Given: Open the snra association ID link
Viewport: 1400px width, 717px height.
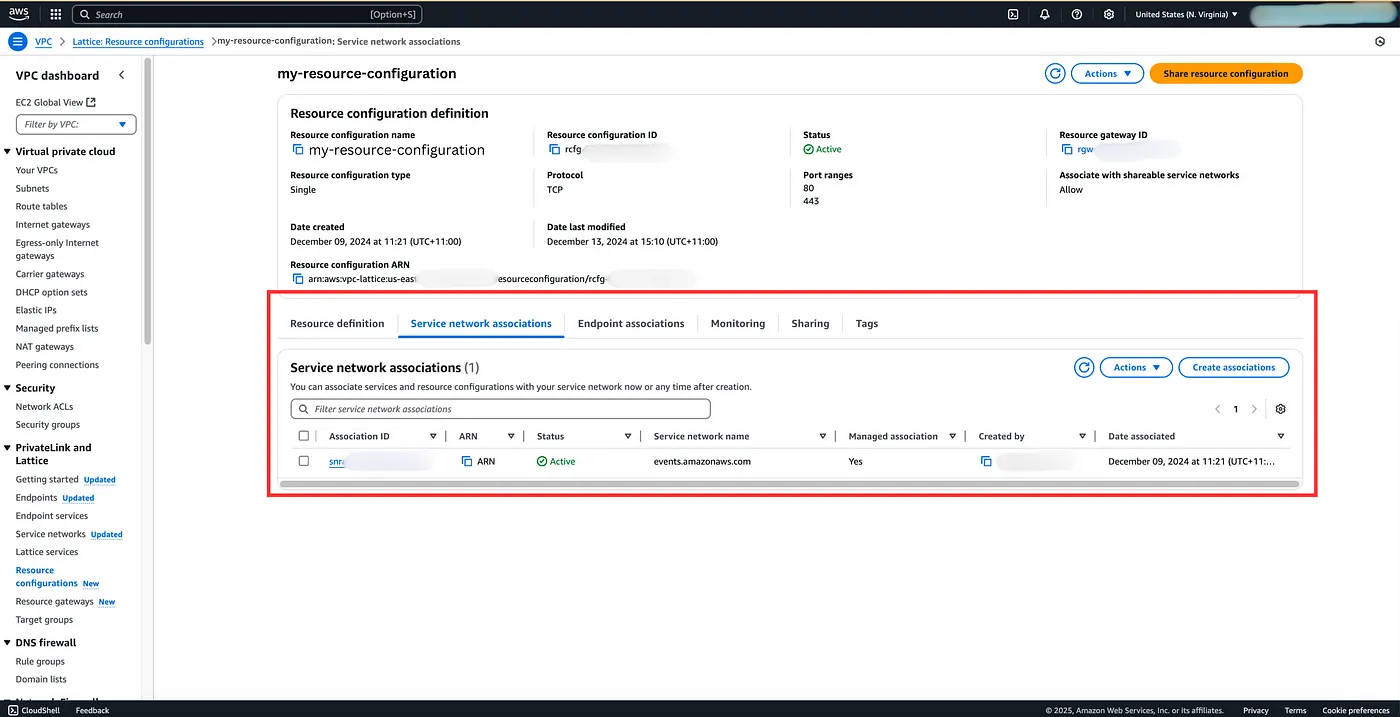Looking at the screenshot, I should [x=336, y=462].
